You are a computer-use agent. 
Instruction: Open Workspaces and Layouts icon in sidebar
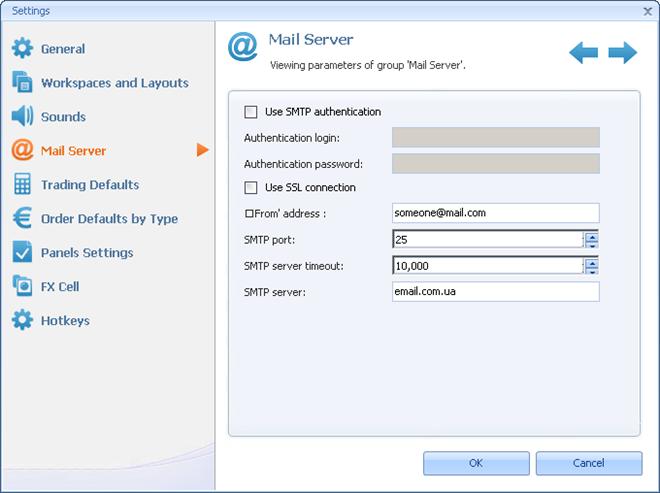tap(22, 82)
